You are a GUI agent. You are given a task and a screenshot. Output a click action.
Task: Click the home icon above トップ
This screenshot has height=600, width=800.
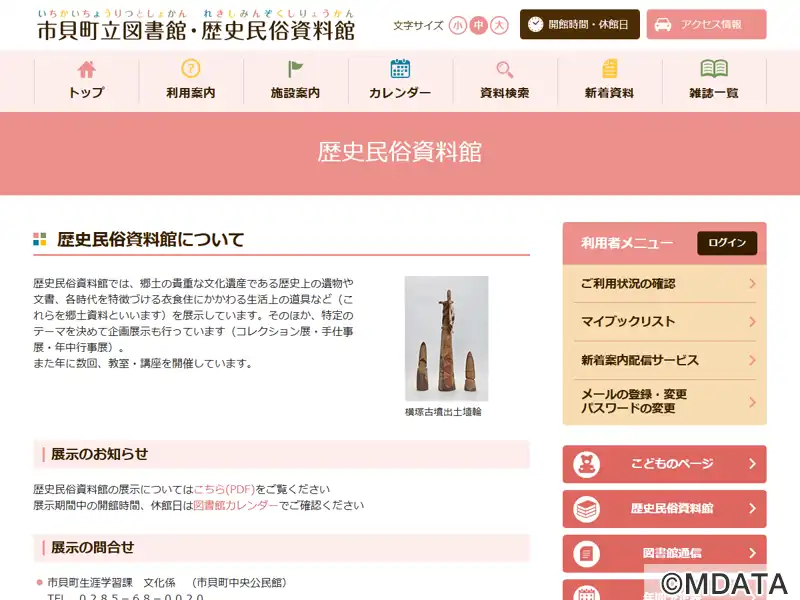86,69
